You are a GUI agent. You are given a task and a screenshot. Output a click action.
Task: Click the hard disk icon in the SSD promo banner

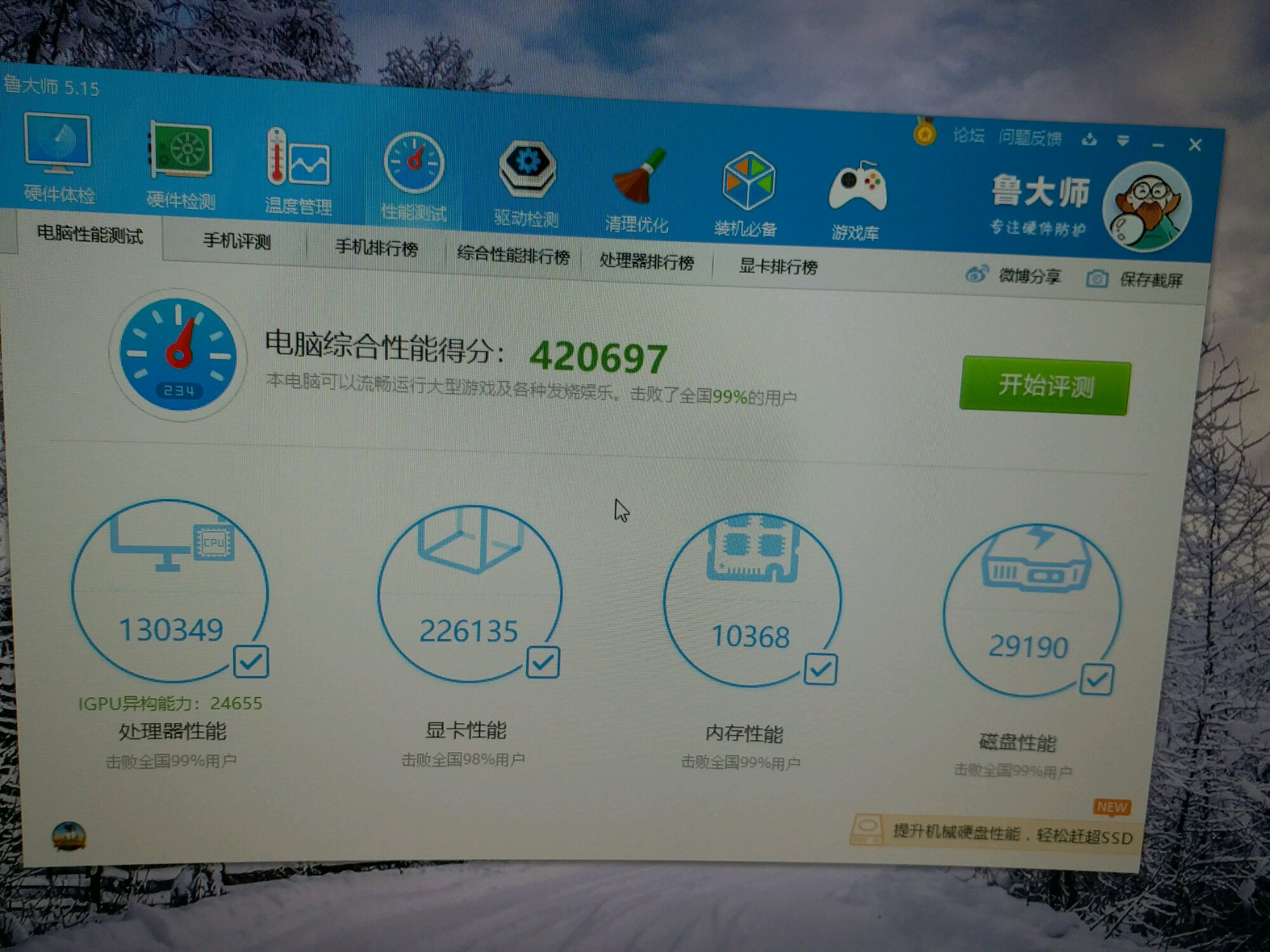(x=866, y=830)
